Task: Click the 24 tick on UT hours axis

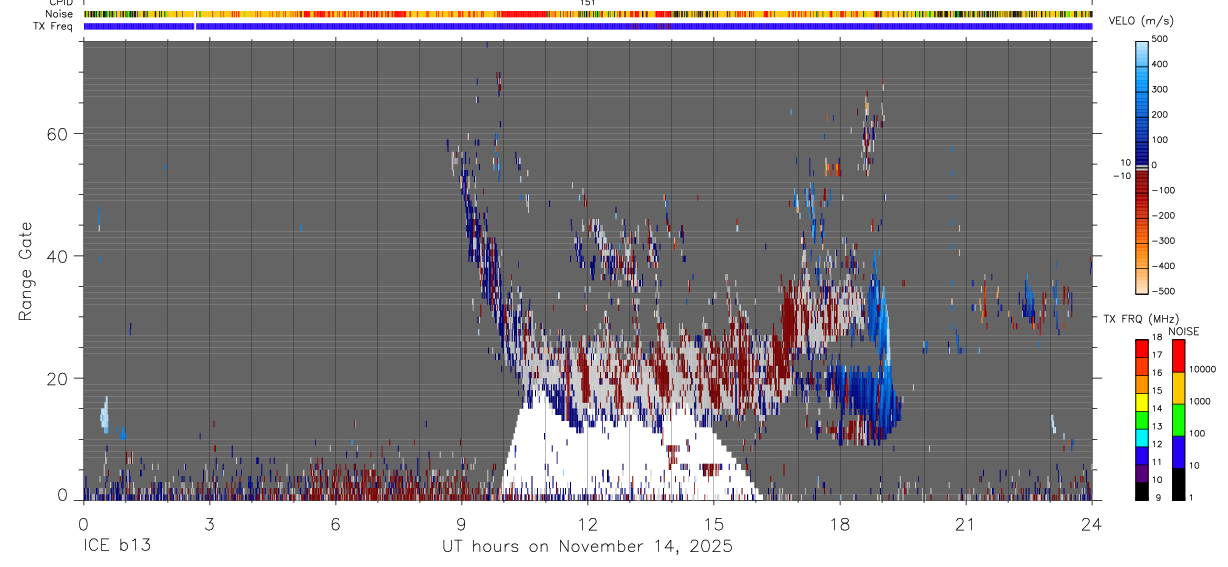Action: 1092,524
